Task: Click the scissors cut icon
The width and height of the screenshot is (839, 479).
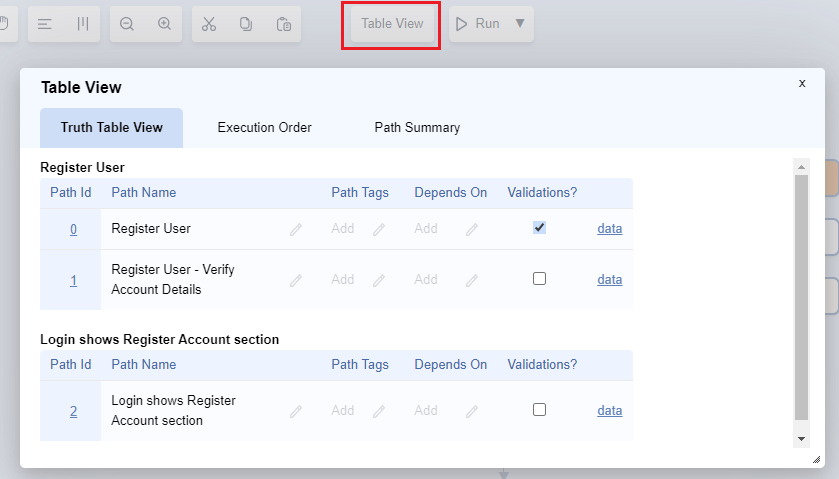Action: 209,24
